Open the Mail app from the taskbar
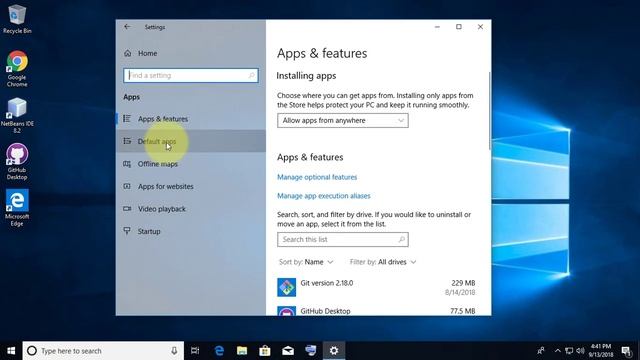The image size is (640, 360). tap(288, 351)
